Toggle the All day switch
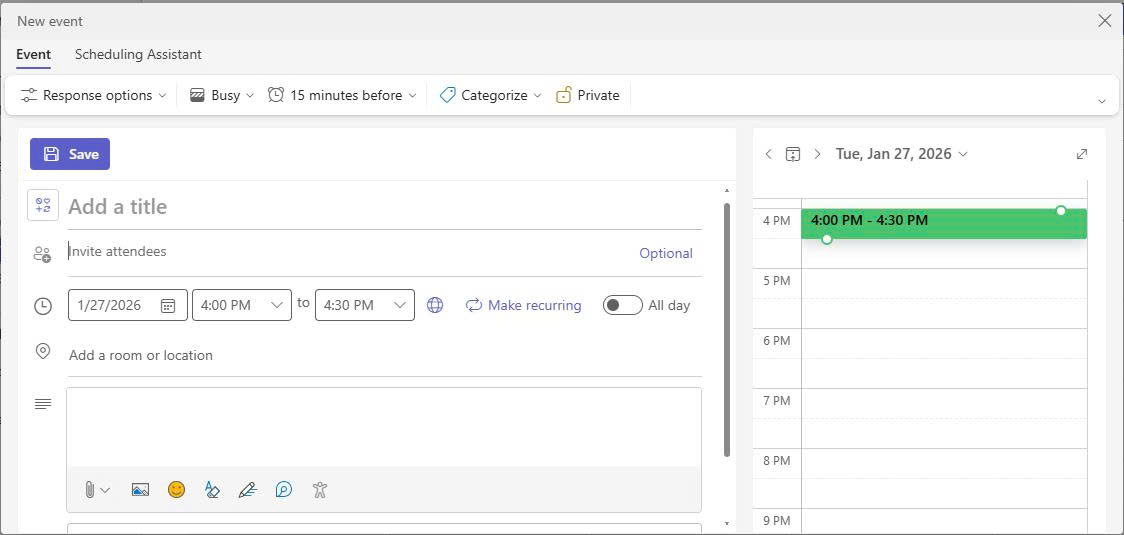Viewport: 1124px width, 535px height. [622, 305]
